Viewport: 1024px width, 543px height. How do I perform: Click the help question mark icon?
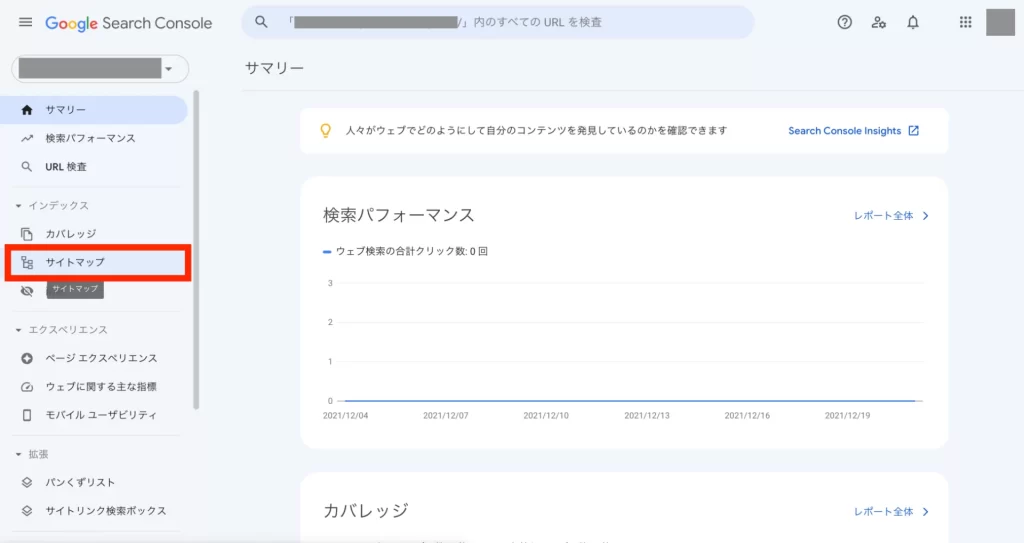[844, 22]
